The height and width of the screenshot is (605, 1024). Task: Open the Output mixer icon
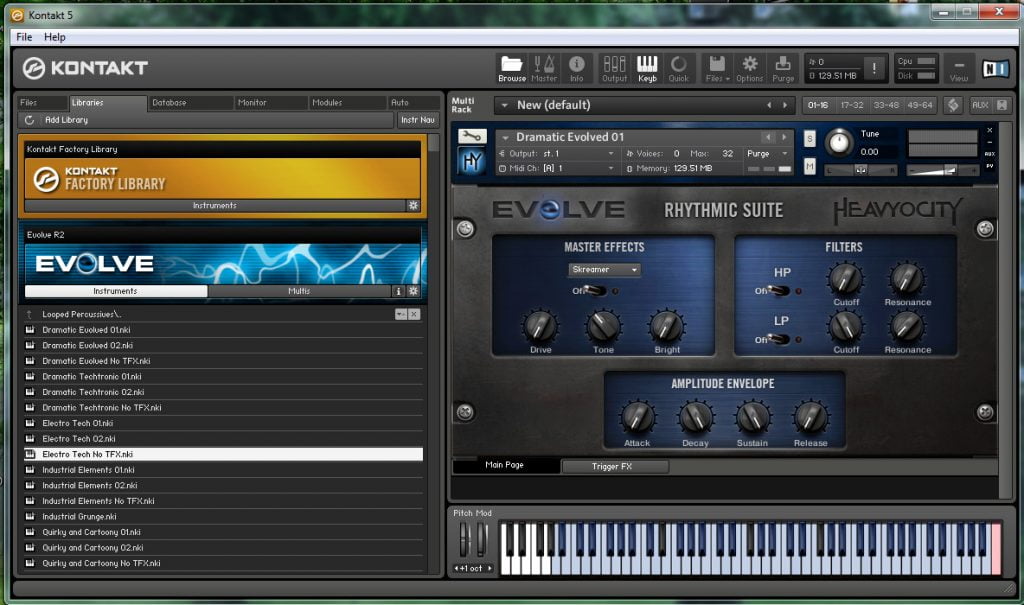pyautogui.click(x=614, y=68)
